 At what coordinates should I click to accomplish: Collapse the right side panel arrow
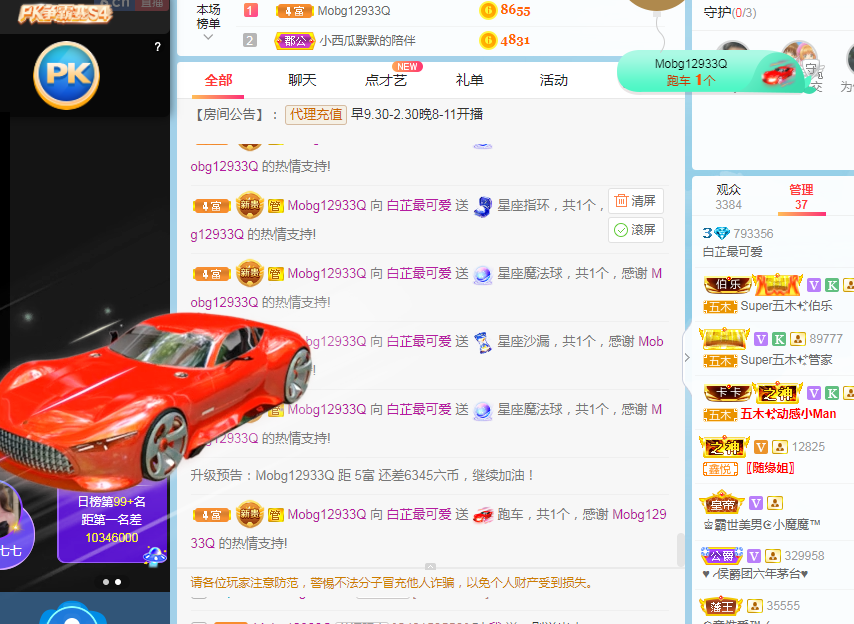pyautogui.click(x=687, y=358)
